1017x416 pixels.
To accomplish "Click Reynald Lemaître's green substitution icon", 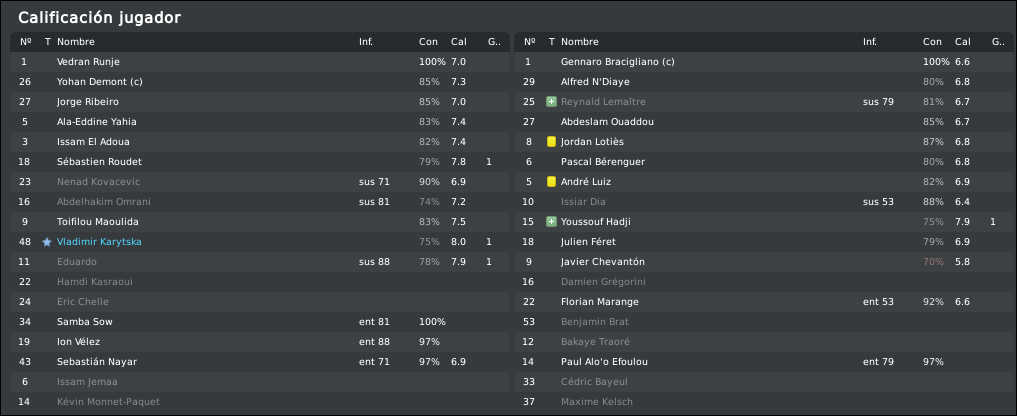I will 551,102.
